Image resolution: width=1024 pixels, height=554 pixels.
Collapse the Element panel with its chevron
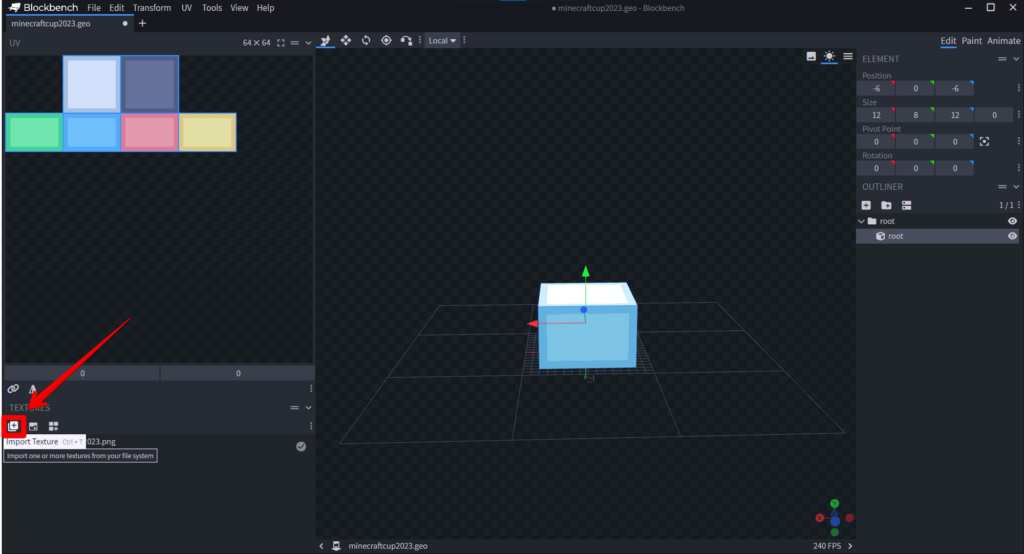(x=1016, y=59)
